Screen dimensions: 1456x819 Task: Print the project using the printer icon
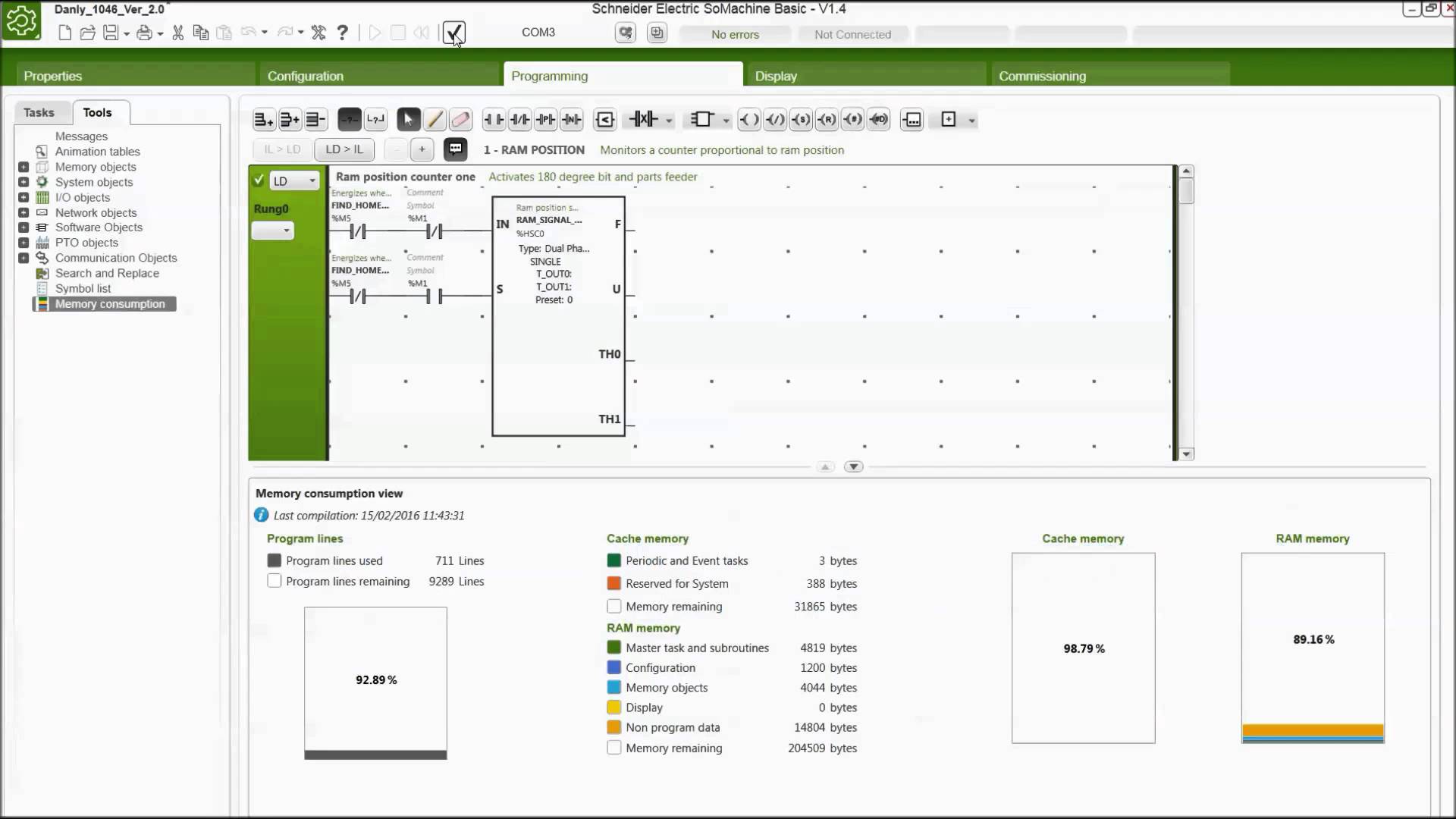pyautogui.click(x=144, y=33)
